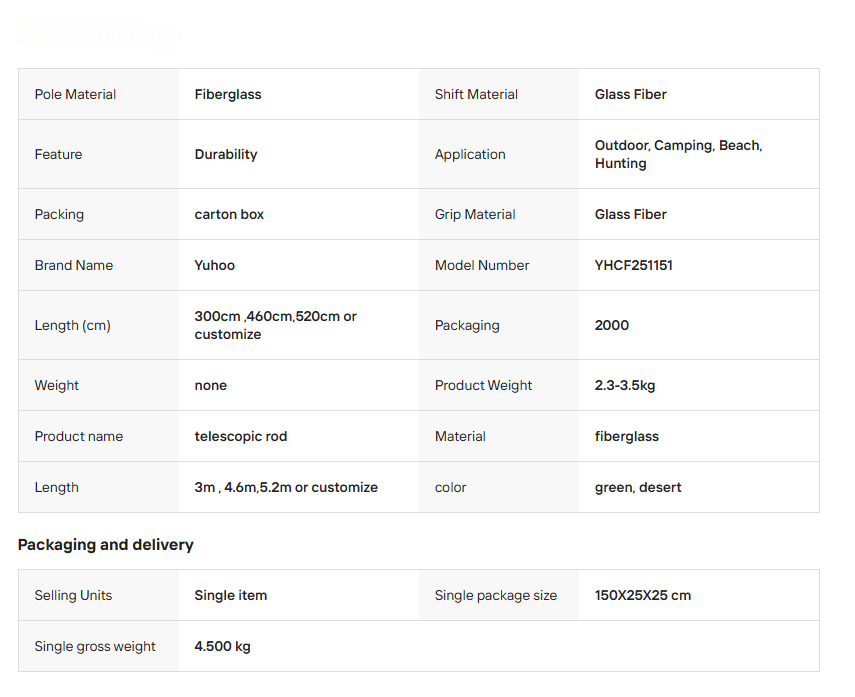Select model number YHCF251151

[x=634, y=265]
